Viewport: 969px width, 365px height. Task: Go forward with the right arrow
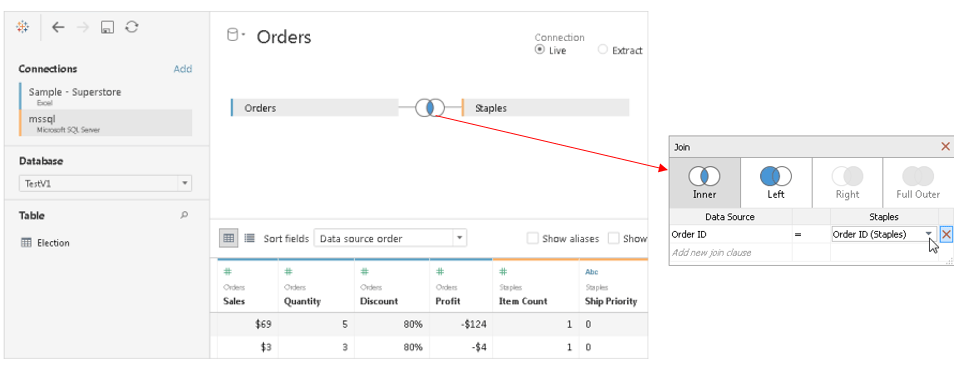click(x=83, y=27)
